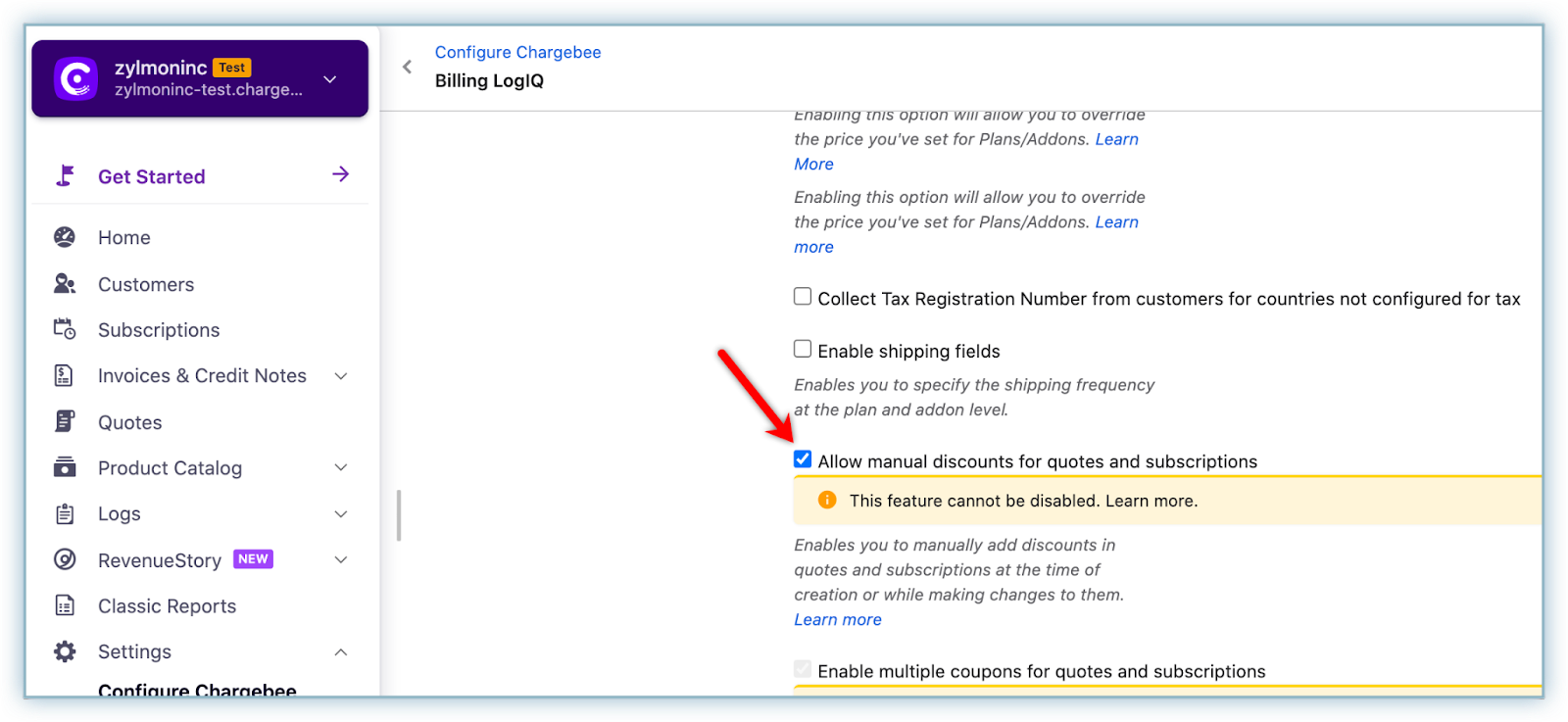Collapse the Settings menu section
This screenshot has width=1568, height=722.
341,652
